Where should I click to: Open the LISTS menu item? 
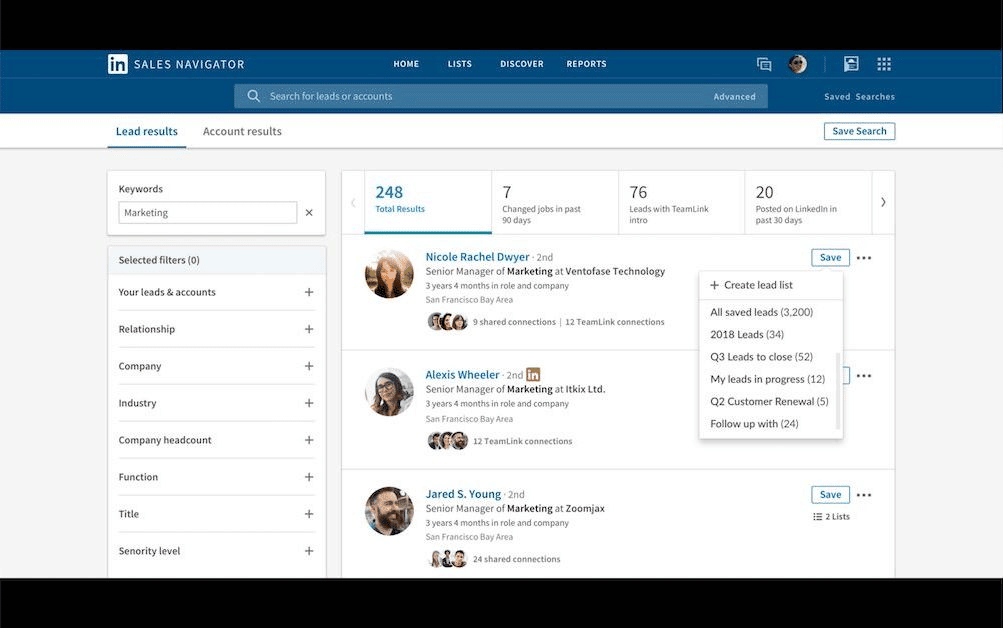[460, 64]
